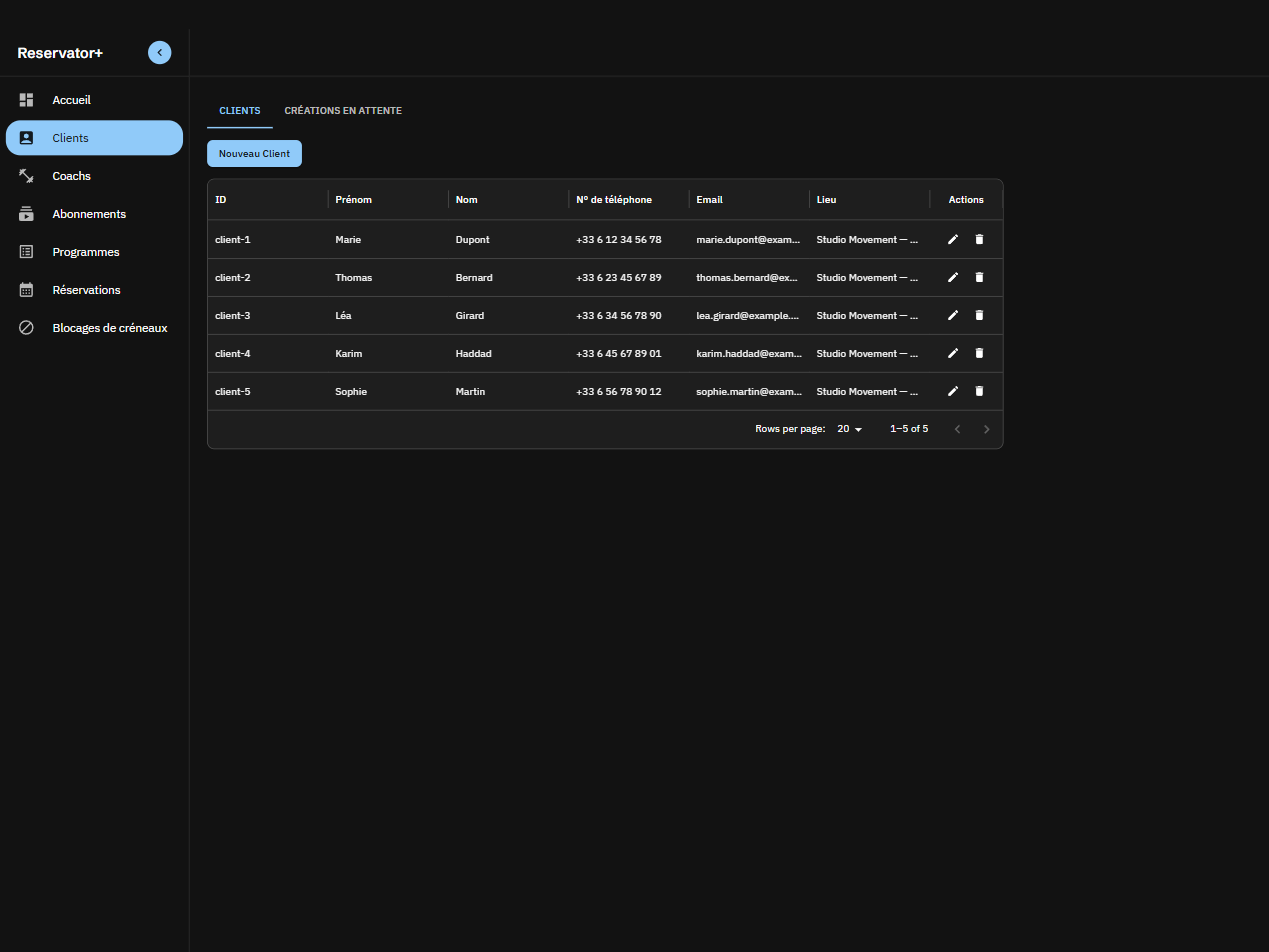Collapse the sidebar with the chevron button

click(x=159, y=53)
